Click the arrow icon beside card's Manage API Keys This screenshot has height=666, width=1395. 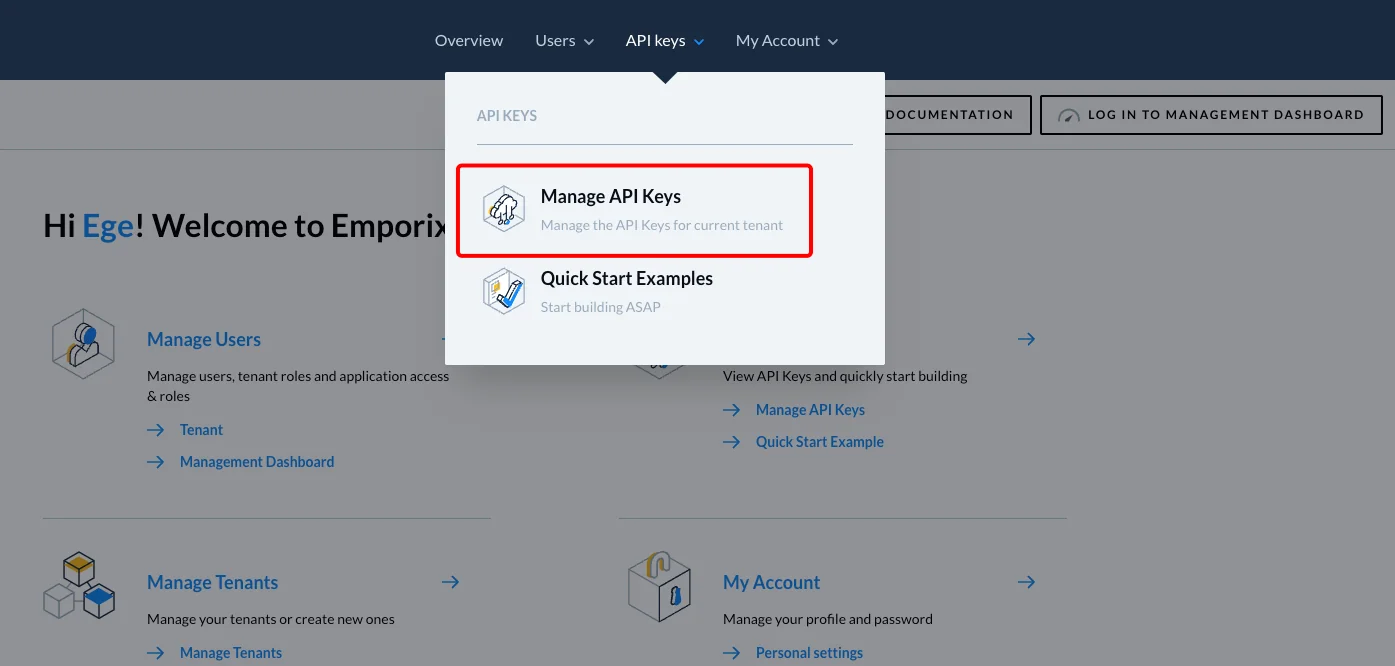click(732, 410)
